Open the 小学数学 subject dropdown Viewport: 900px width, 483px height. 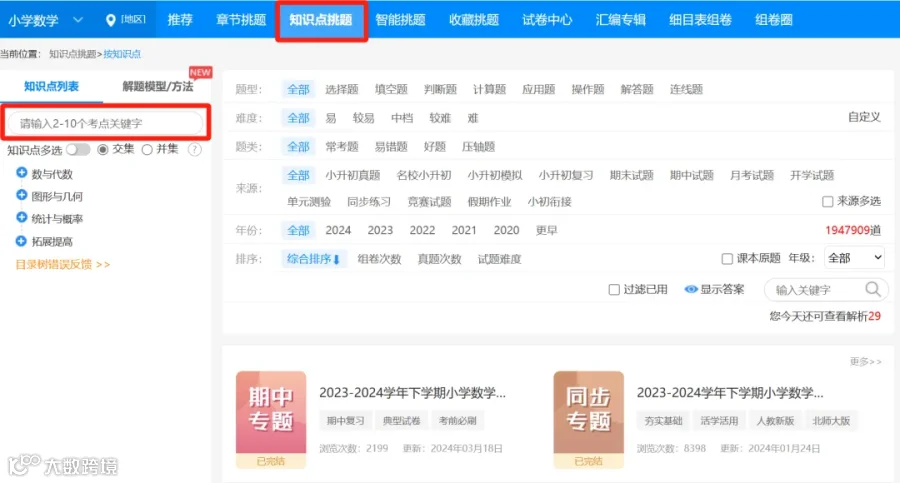pos(45,20)
